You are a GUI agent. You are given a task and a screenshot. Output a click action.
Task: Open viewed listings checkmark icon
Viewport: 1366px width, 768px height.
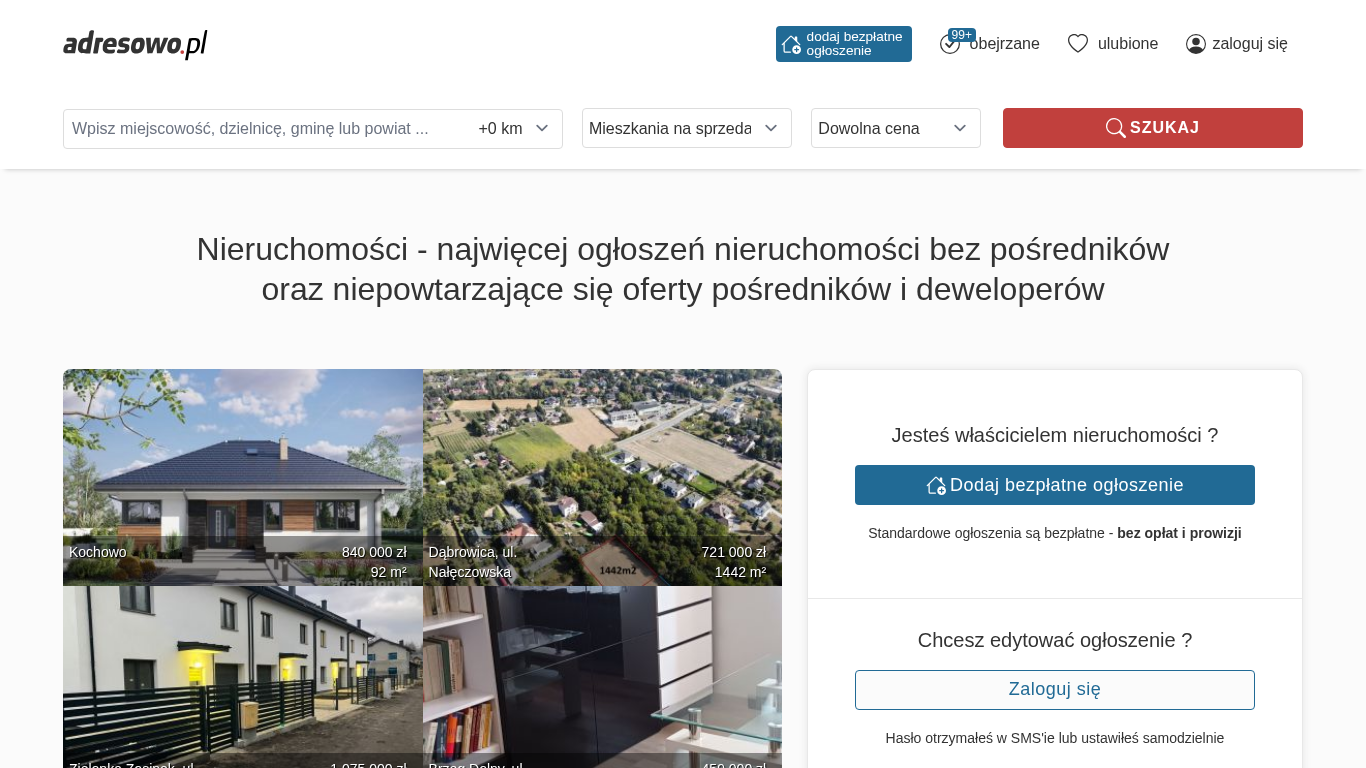pos(949,45)
